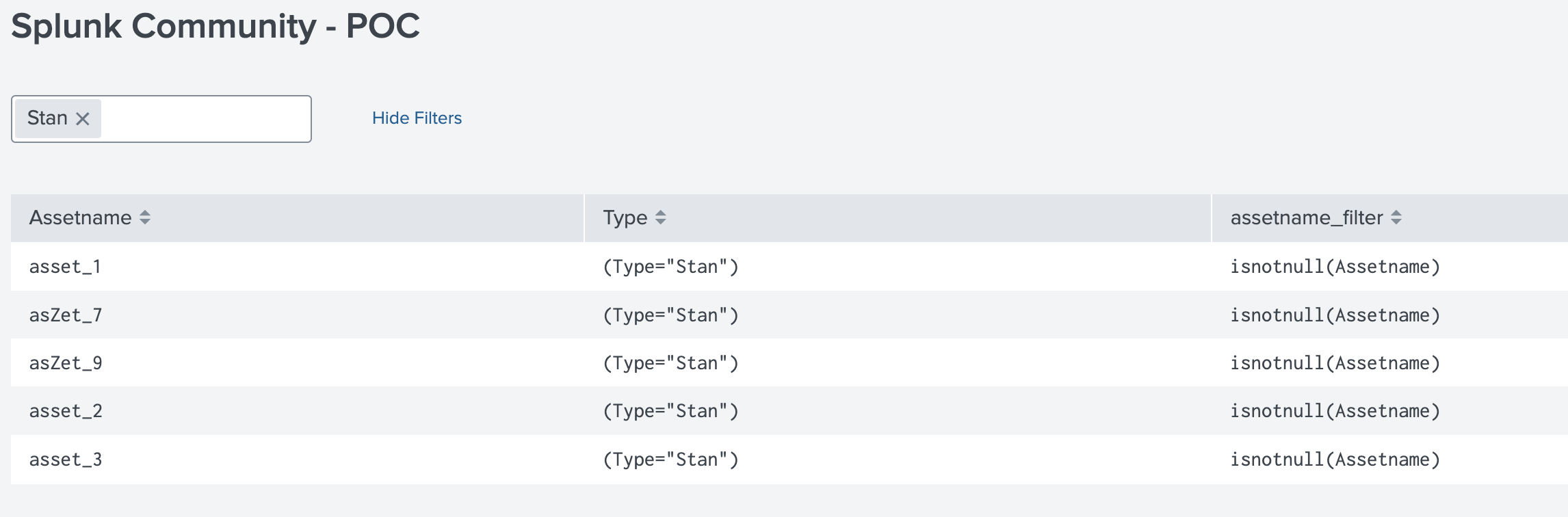Click the asset_2 asset name cell

(x=66, y=411)
